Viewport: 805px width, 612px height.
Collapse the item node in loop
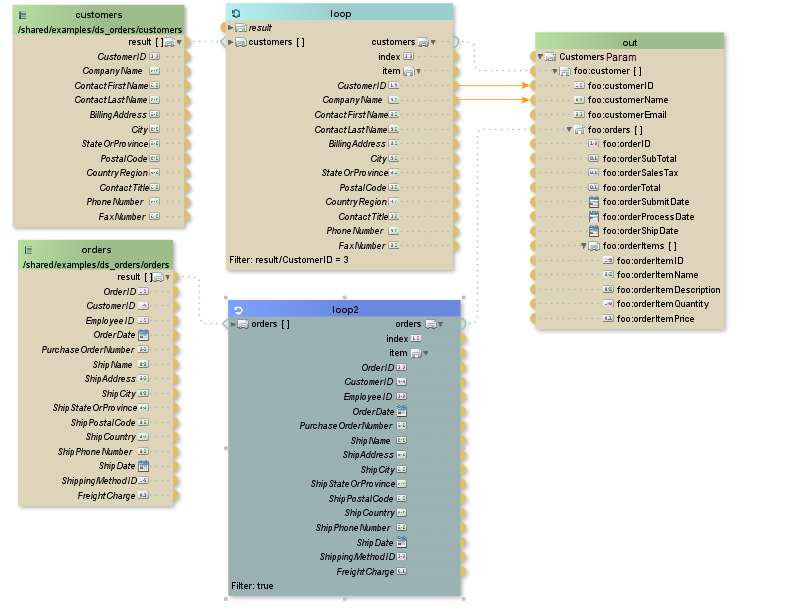(418, 71)
